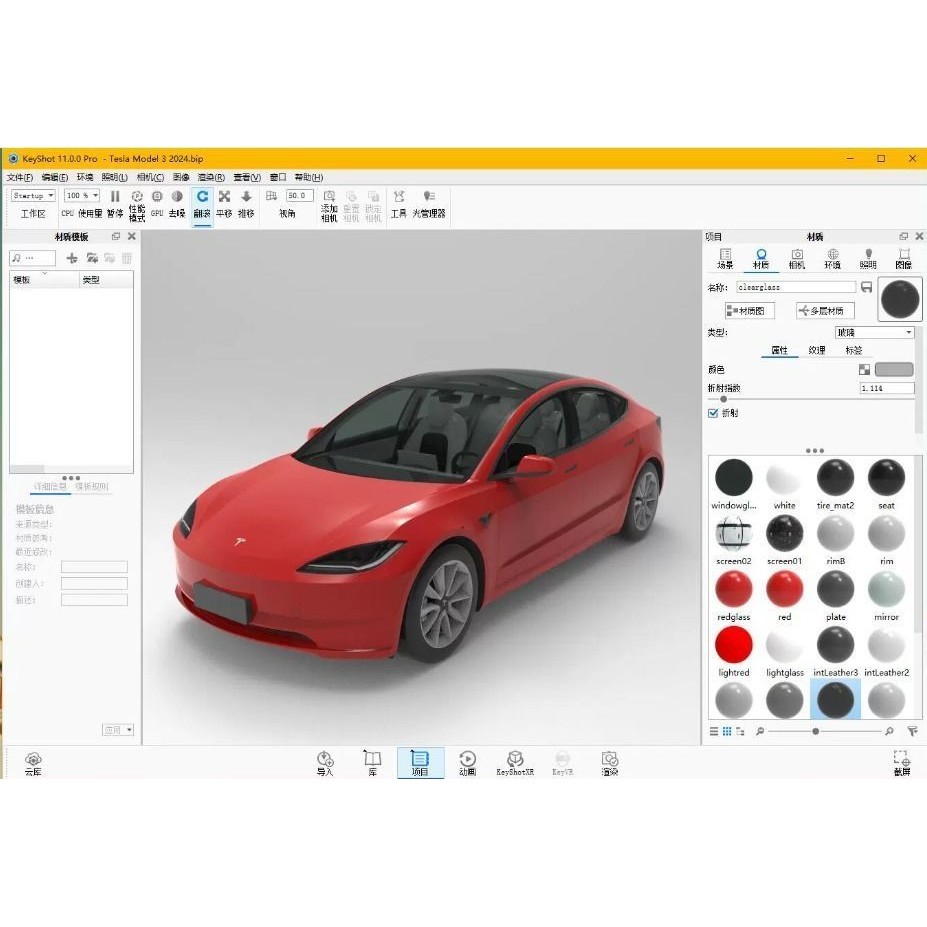Image resolution: width=927 pixels, height=927 pixels.
Task: Close the 材质模板 panel
Action: point(132,236)
